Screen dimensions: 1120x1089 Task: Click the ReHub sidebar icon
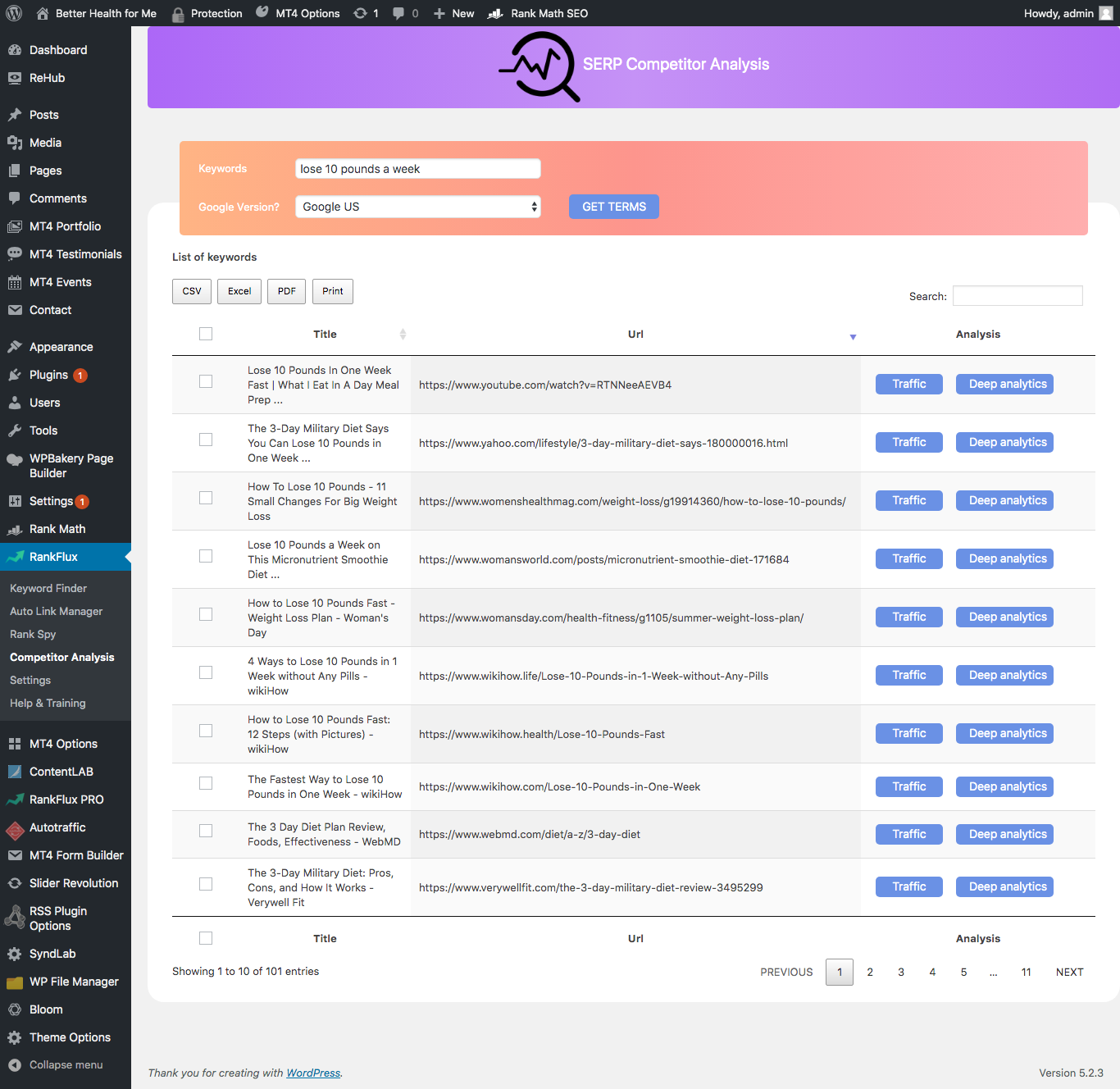[15, 78]
